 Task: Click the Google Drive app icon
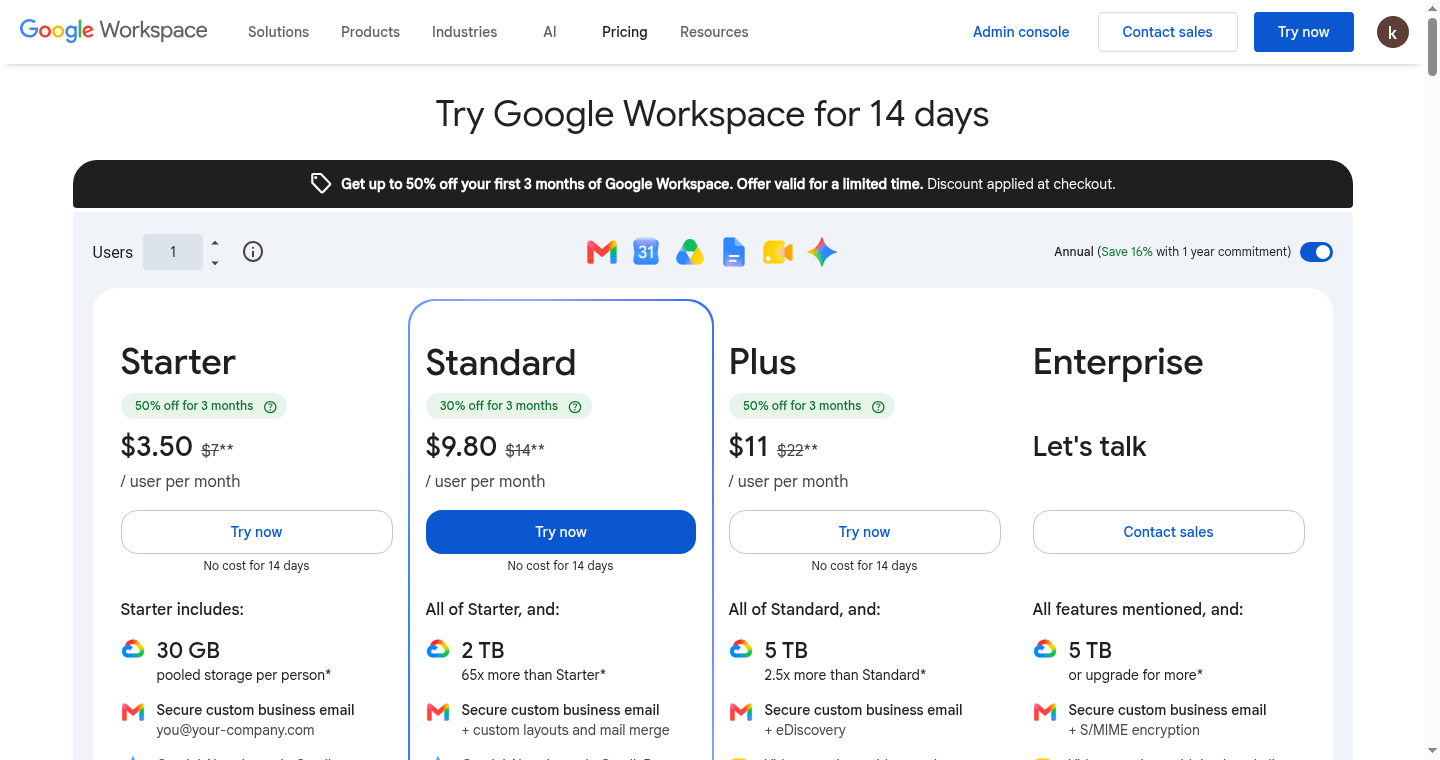click(690, 252)
